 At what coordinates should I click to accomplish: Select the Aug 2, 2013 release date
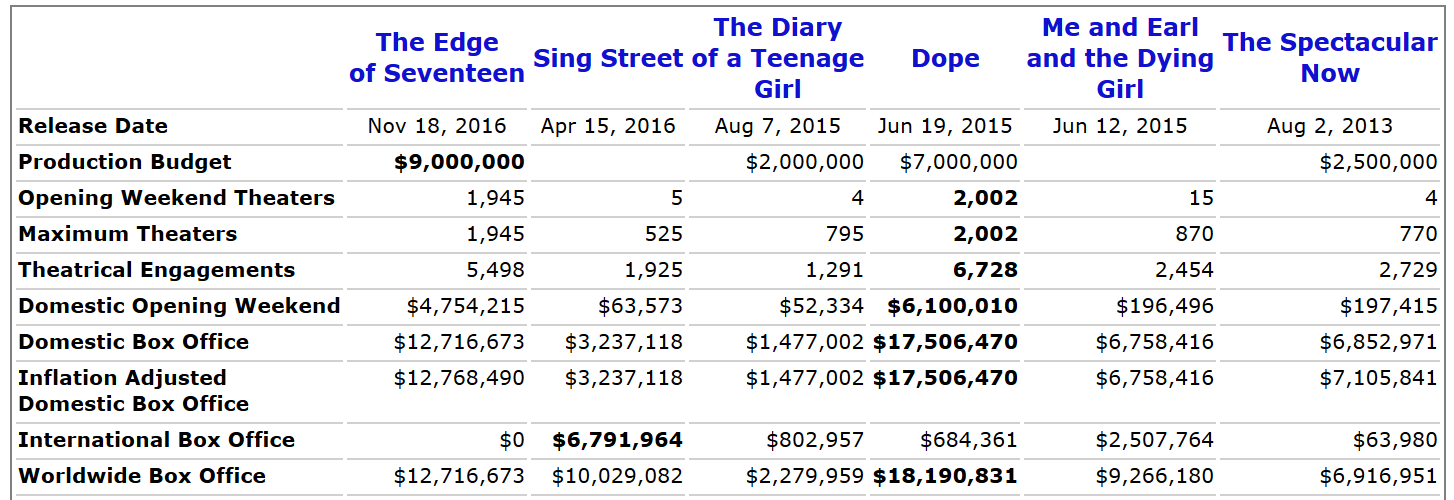point(1329,126)
